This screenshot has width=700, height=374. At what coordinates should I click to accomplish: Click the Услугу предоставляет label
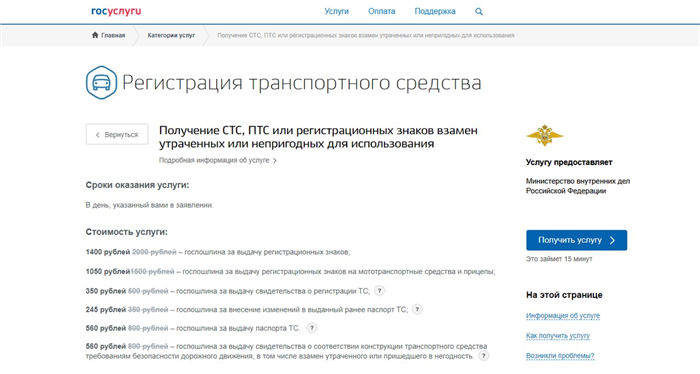click(569, 162)
